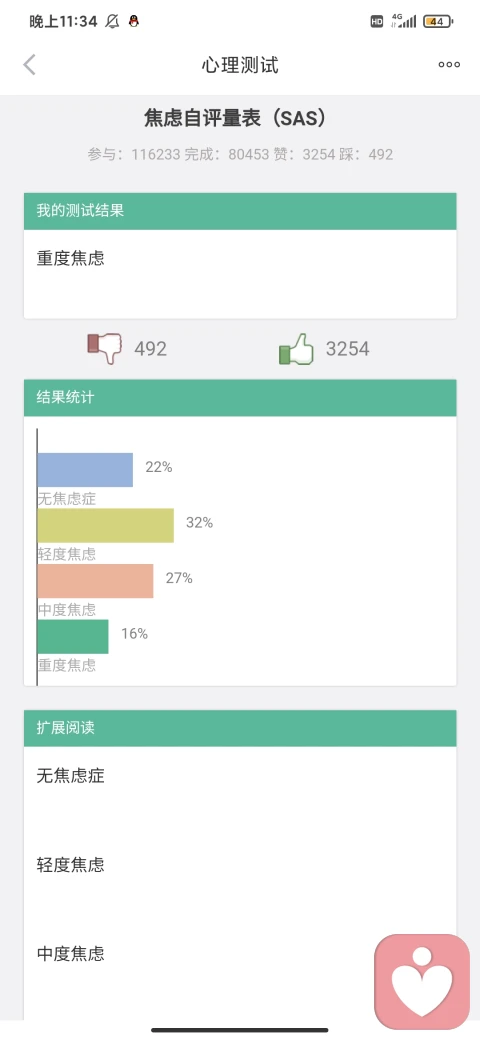Select the green 16% 重度焦虑 bar
This screenshot has height=1040, width=480.
pos(73,637)
